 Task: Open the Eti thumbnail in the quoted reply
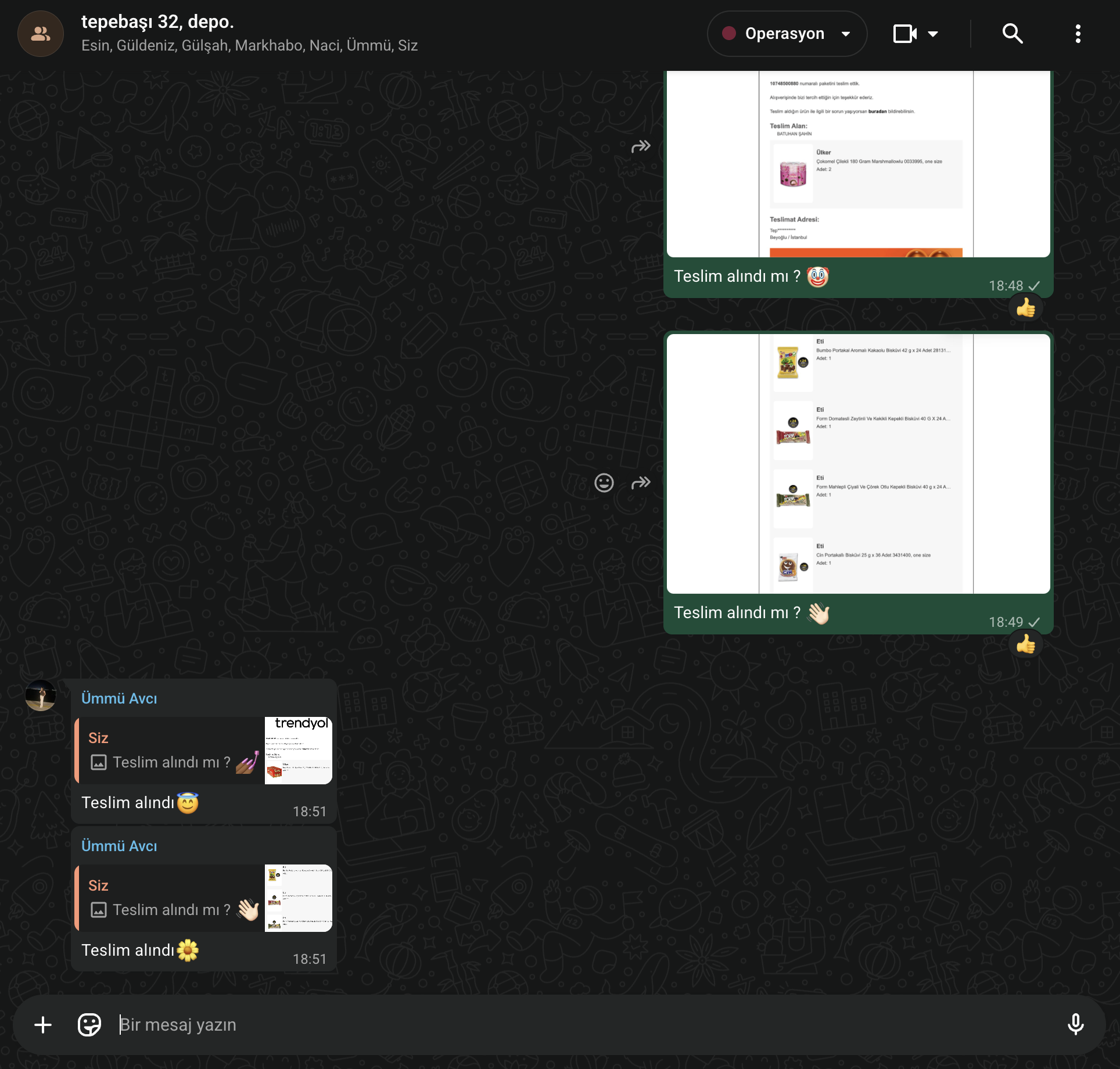click(x=299, y=898)
